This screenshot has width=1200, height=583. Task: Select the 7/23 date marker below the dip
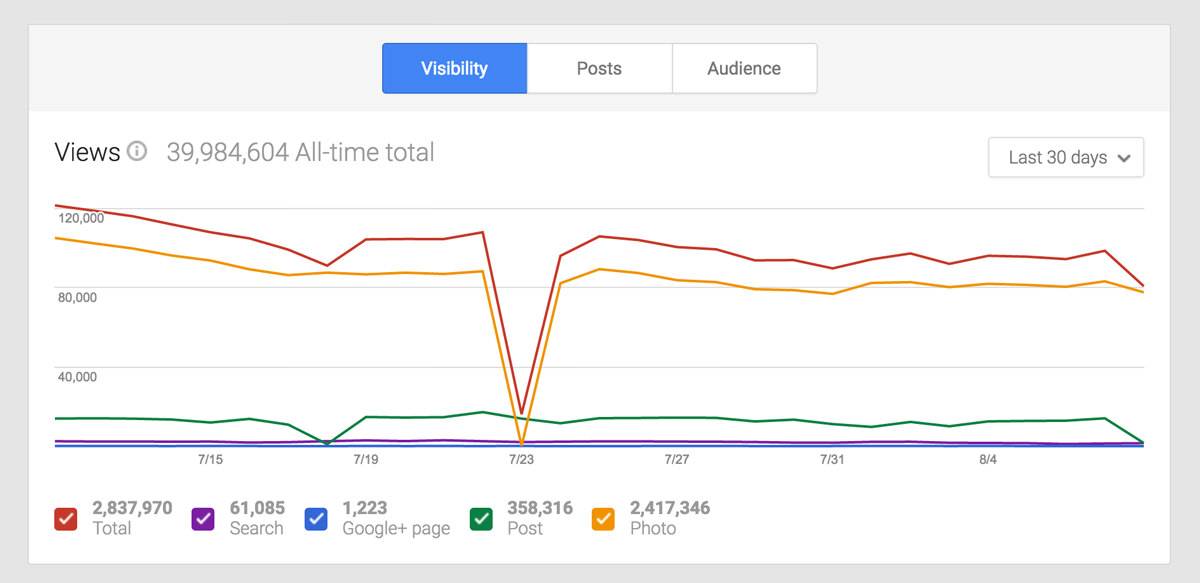click(521, 460)
